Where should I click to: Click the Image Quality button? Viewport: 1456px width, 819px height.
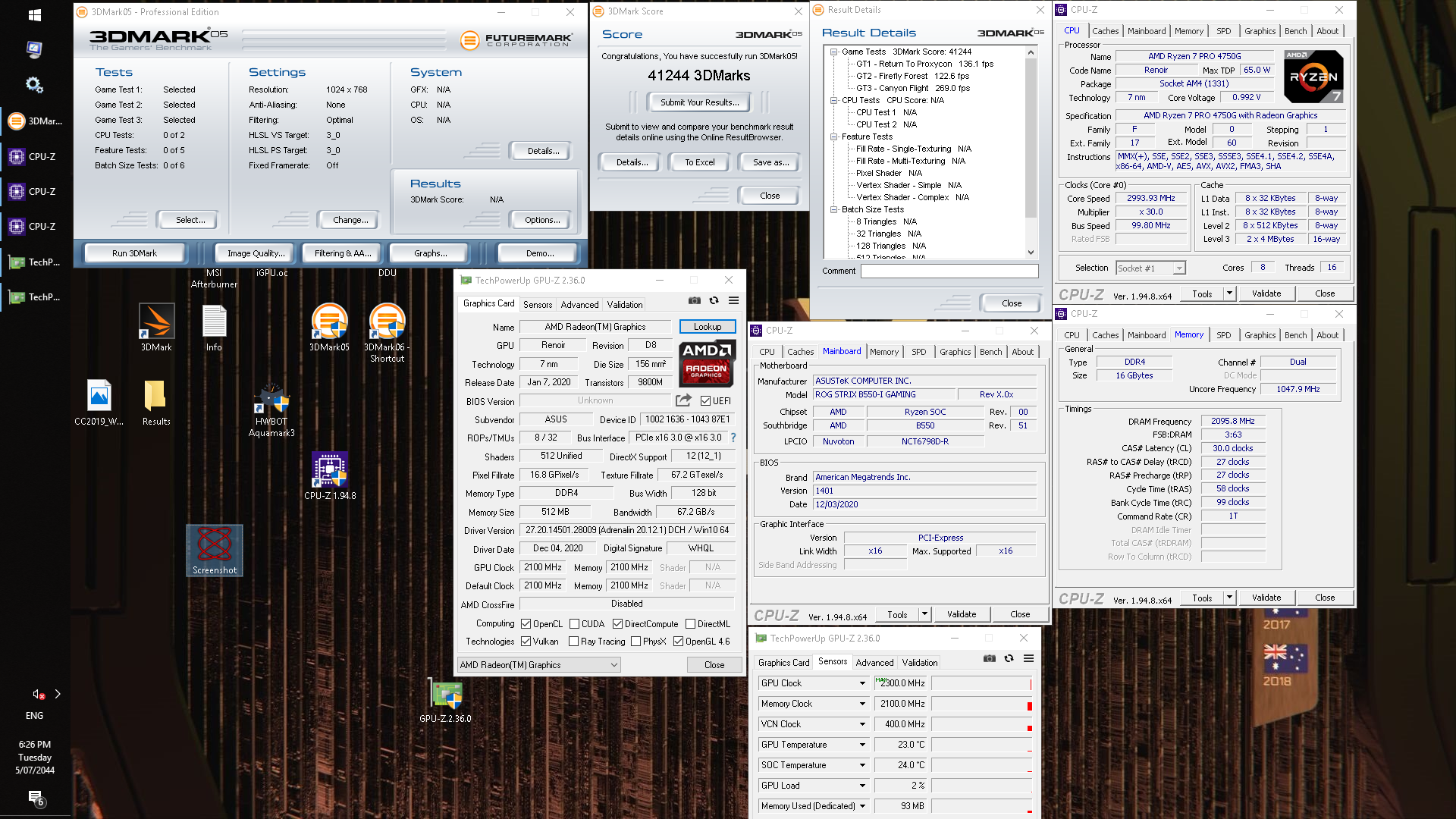(x=256, y=253)
